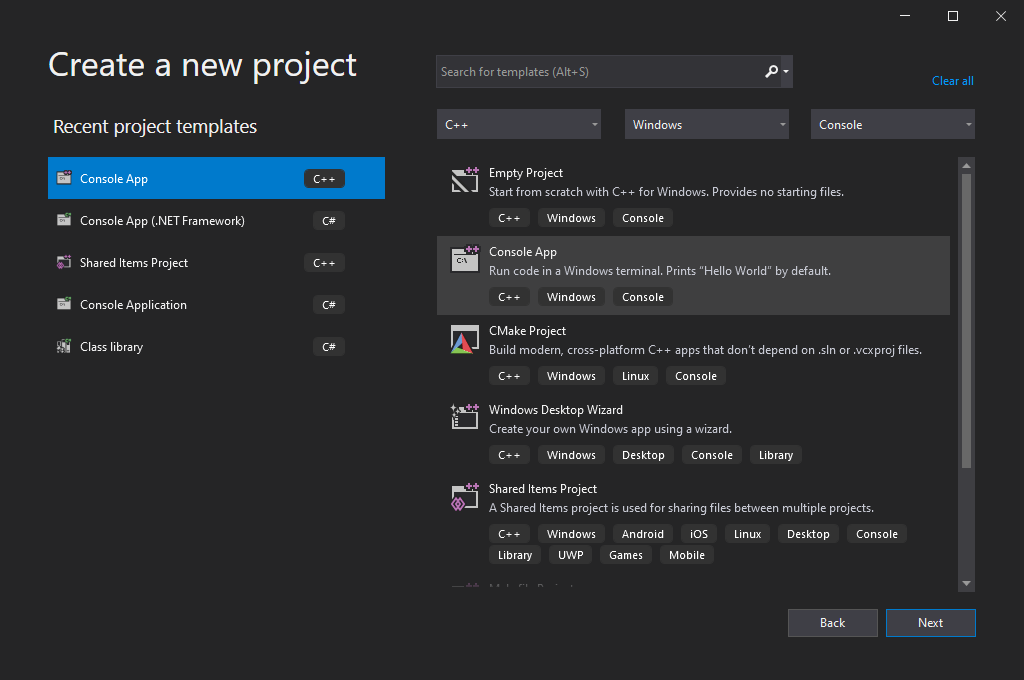Open the Windows platform filter dropdown
Viewport: 1024px width, 680px height.
[706, 125]
